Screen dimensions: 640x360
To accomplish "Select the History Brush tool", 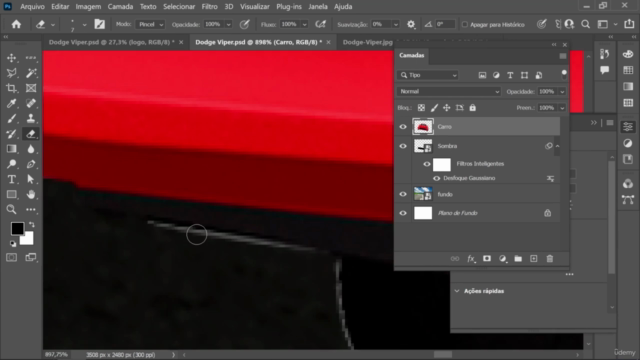I will coord(11,133).
